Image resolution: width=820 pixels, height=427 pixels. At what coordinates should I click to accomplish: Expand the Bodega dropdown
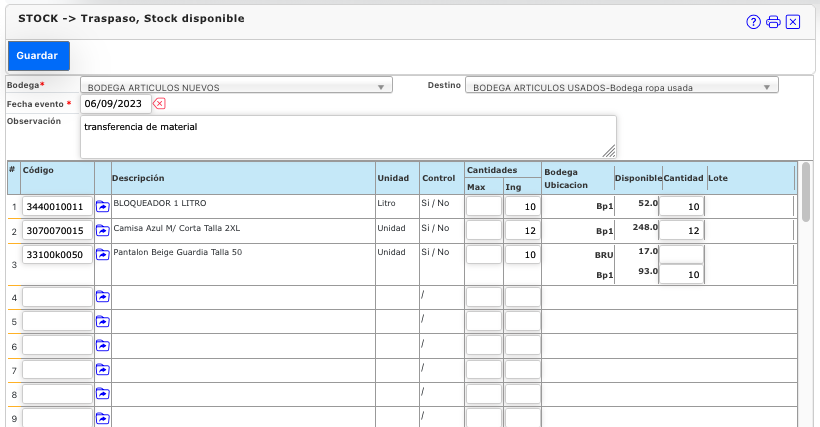[x=235, y=87]
